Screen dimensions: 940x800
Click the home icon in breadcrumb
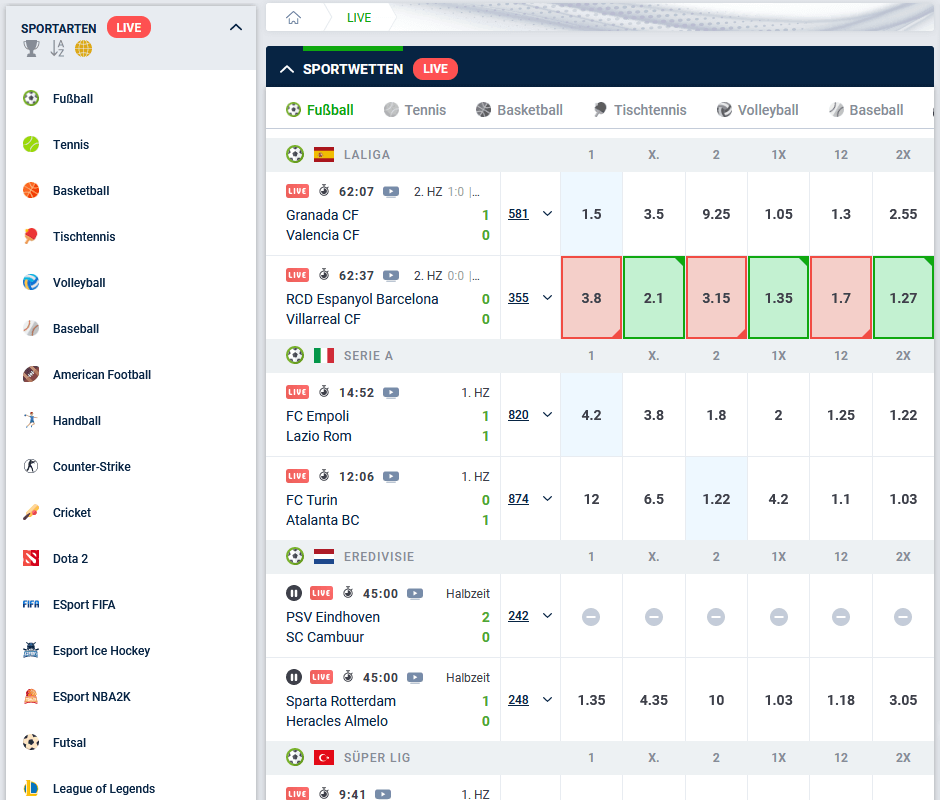[293, 17]
